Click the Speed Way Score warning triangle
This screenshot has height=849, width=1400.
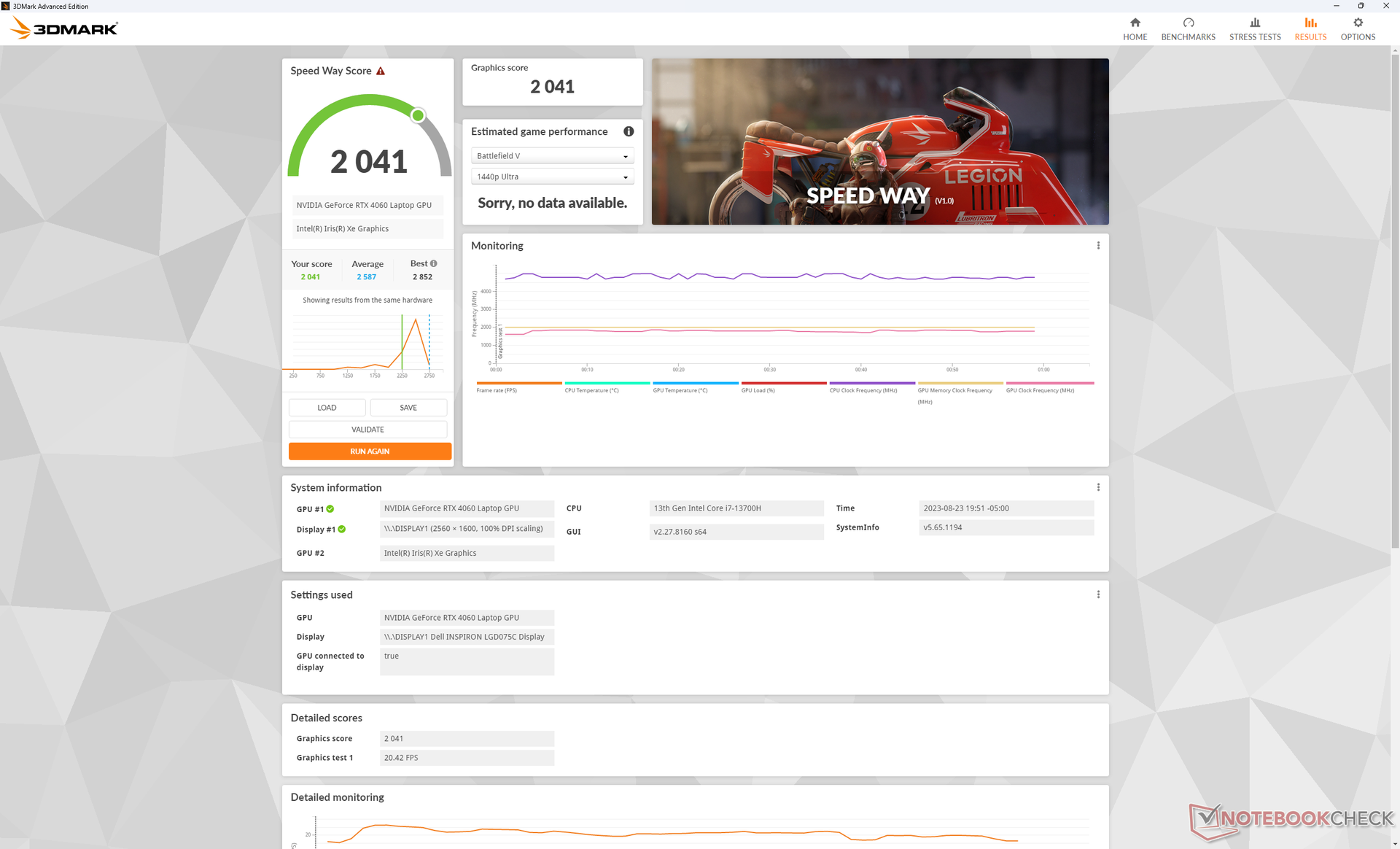[381, 71]
